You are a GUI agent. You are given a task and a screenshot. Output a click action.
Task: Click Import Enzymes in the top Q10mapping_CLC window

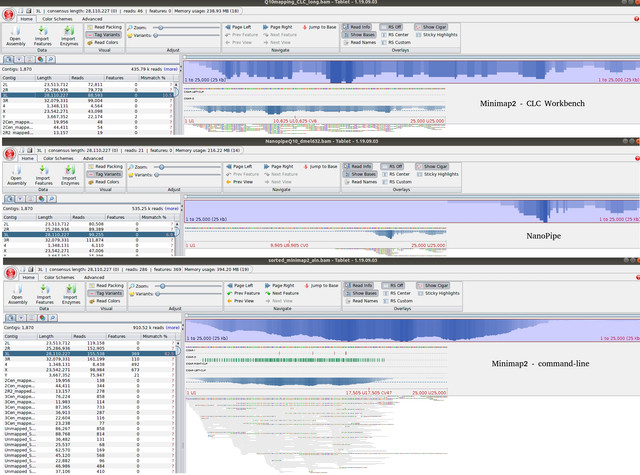pos(69,36)
